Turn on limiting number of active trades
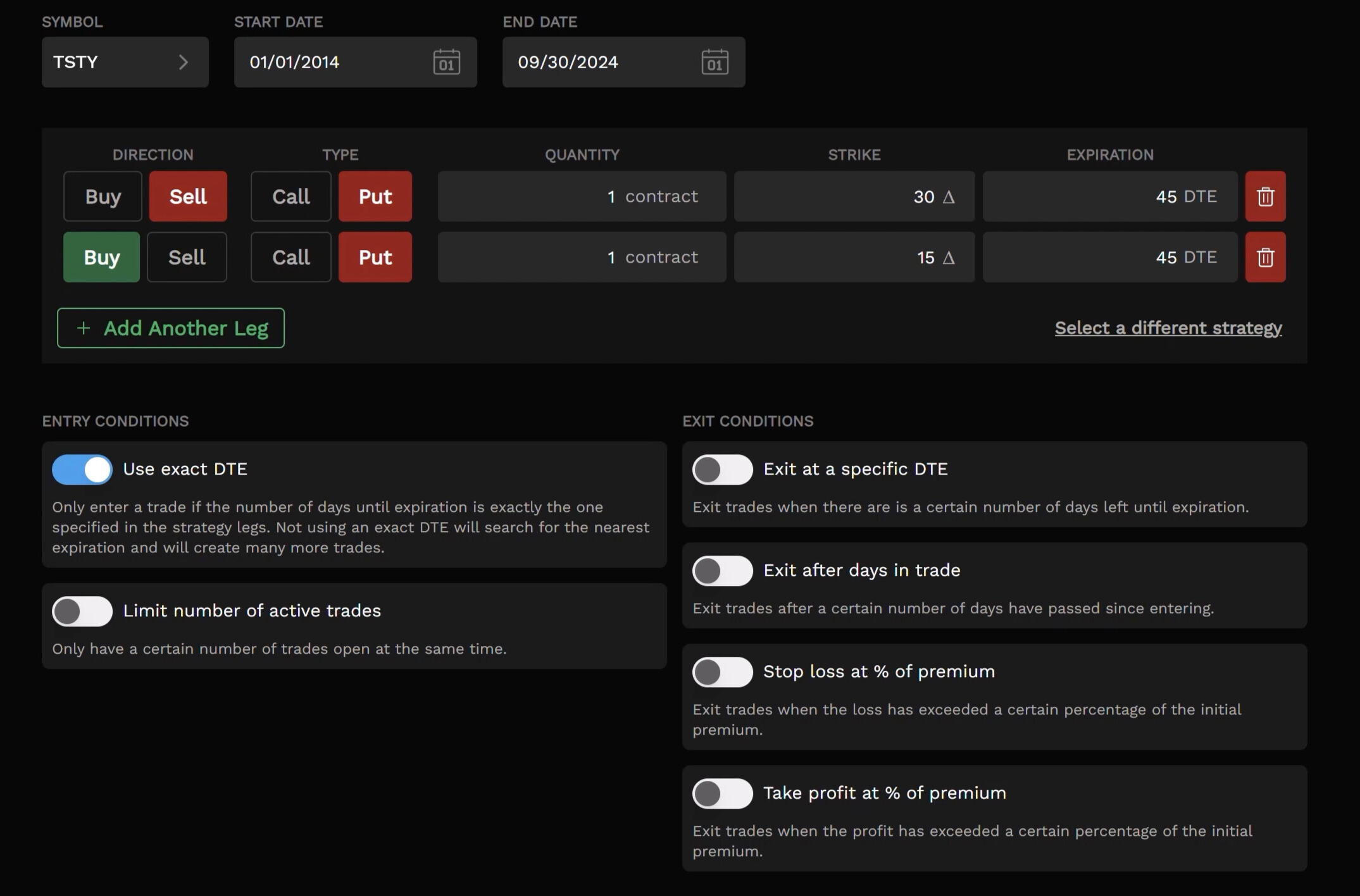 [x=82, y=611]
